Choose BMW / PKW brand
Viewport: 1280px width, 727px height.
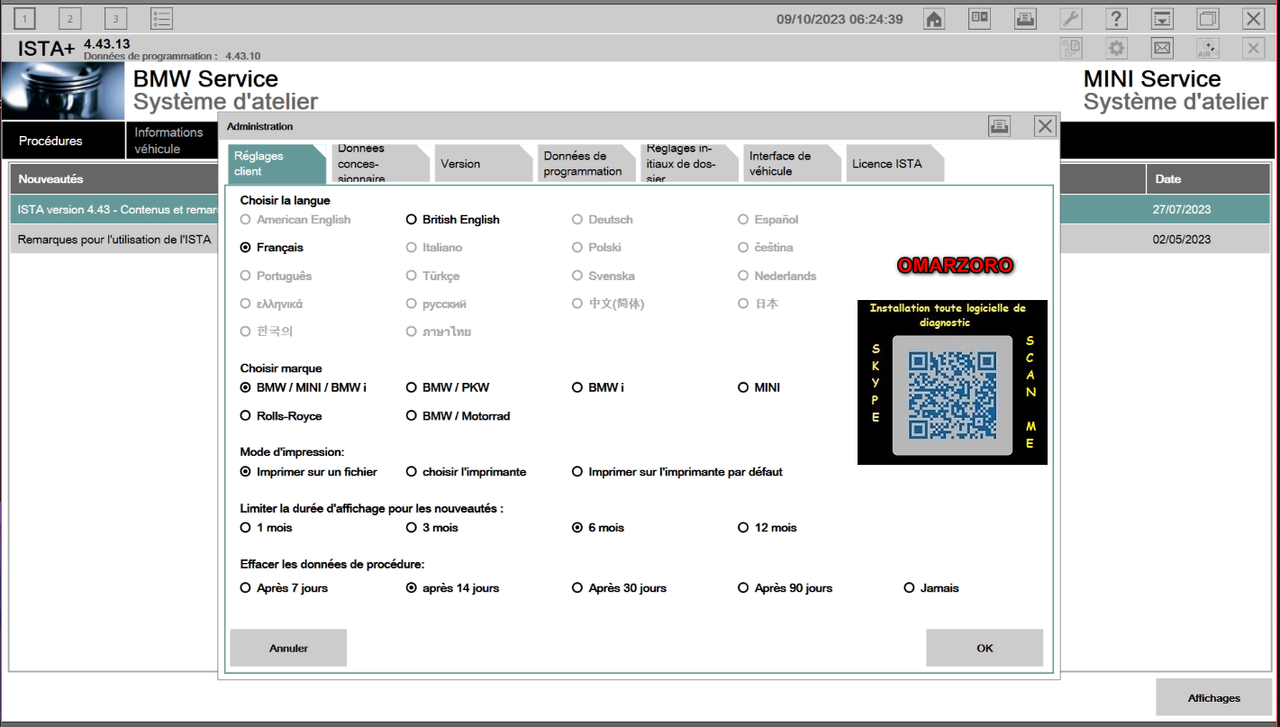[447, 387]
